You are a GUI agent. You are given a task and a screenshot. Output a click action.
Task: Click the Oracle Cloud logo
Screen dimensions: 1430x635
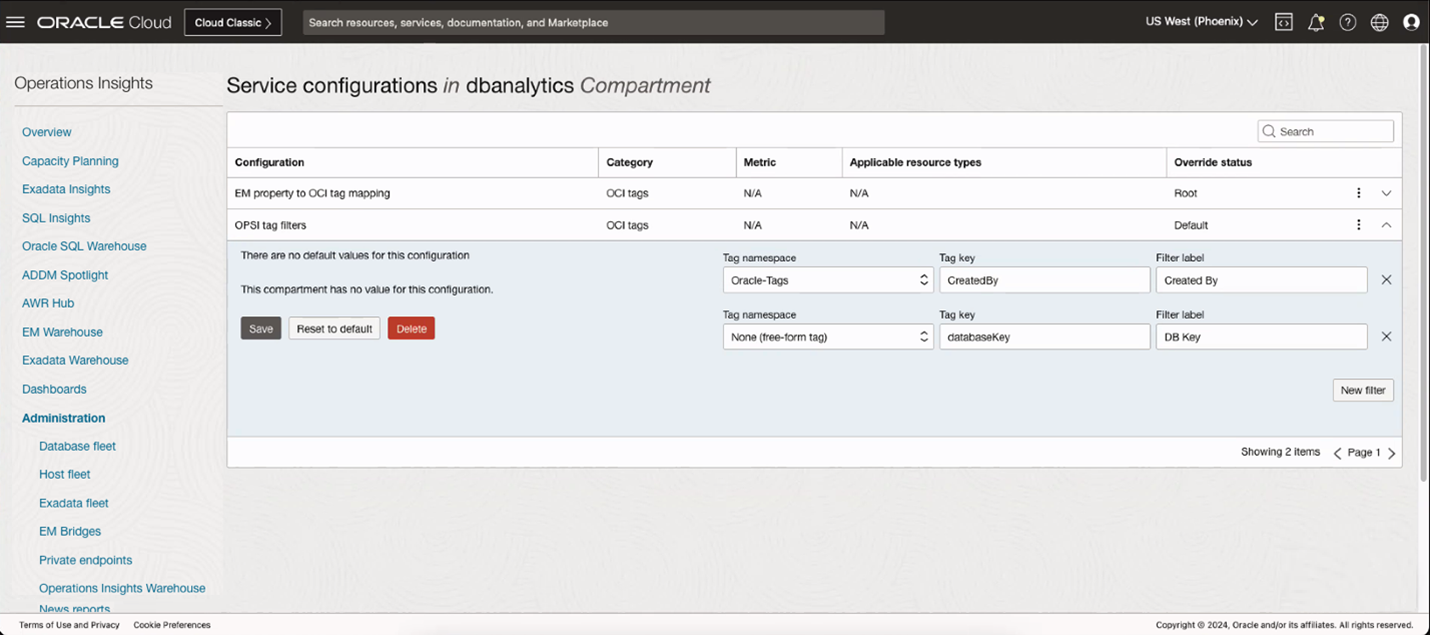104,22
